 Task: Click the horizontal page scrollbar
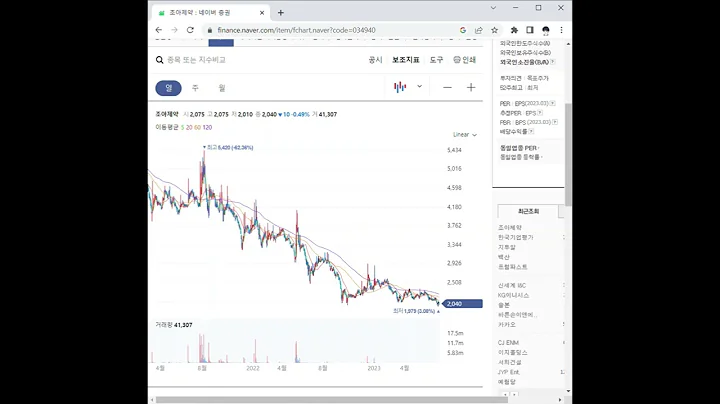pos(332,400)
